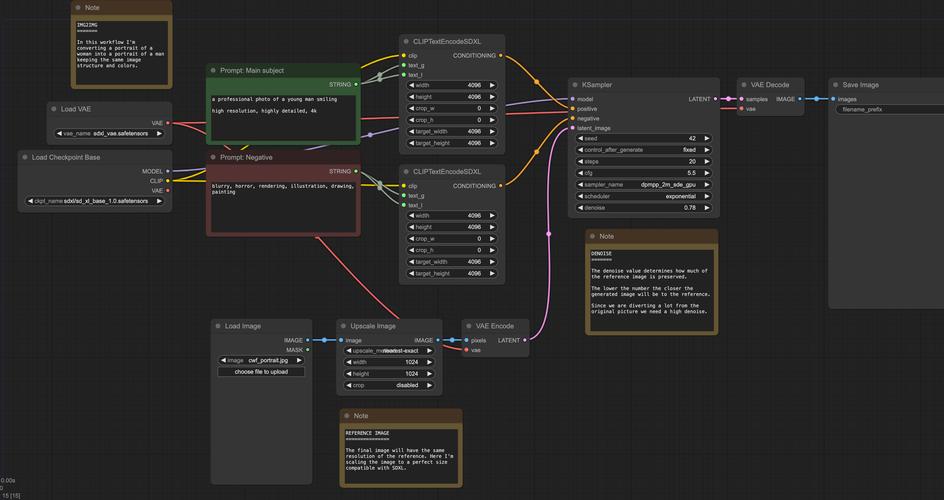
Task: Collapse the KSampler node via its title dot
Action: pos(575,85)
